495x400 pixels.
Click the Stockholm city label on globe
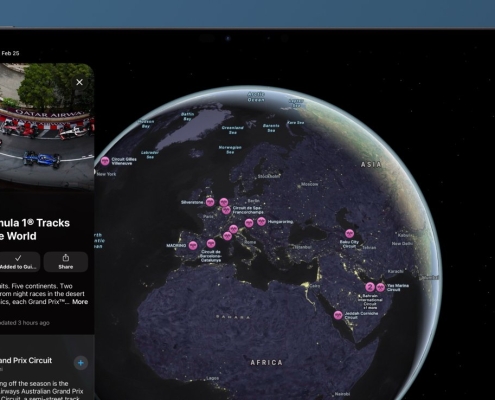tap(269, 176)
